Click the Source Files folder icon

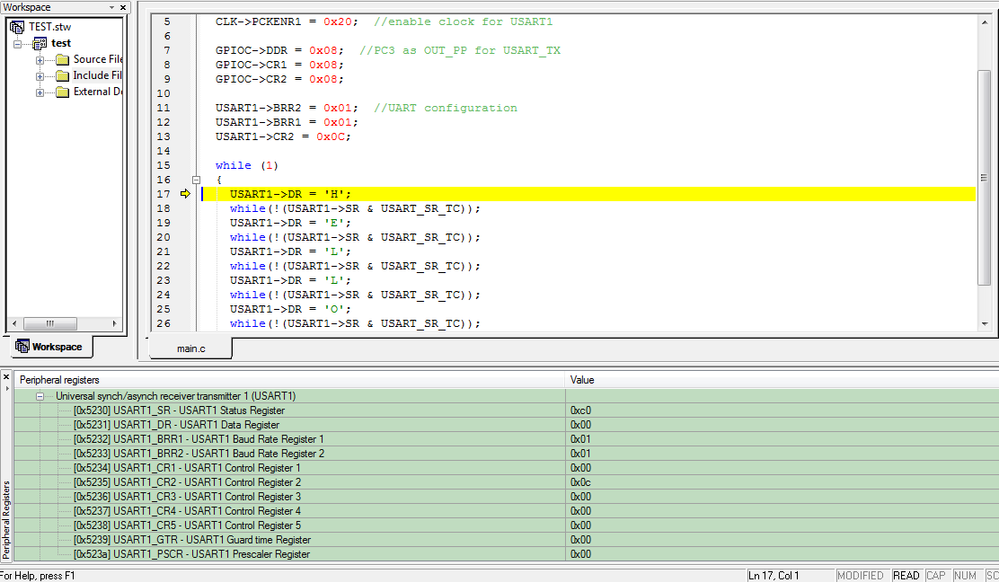62,60
